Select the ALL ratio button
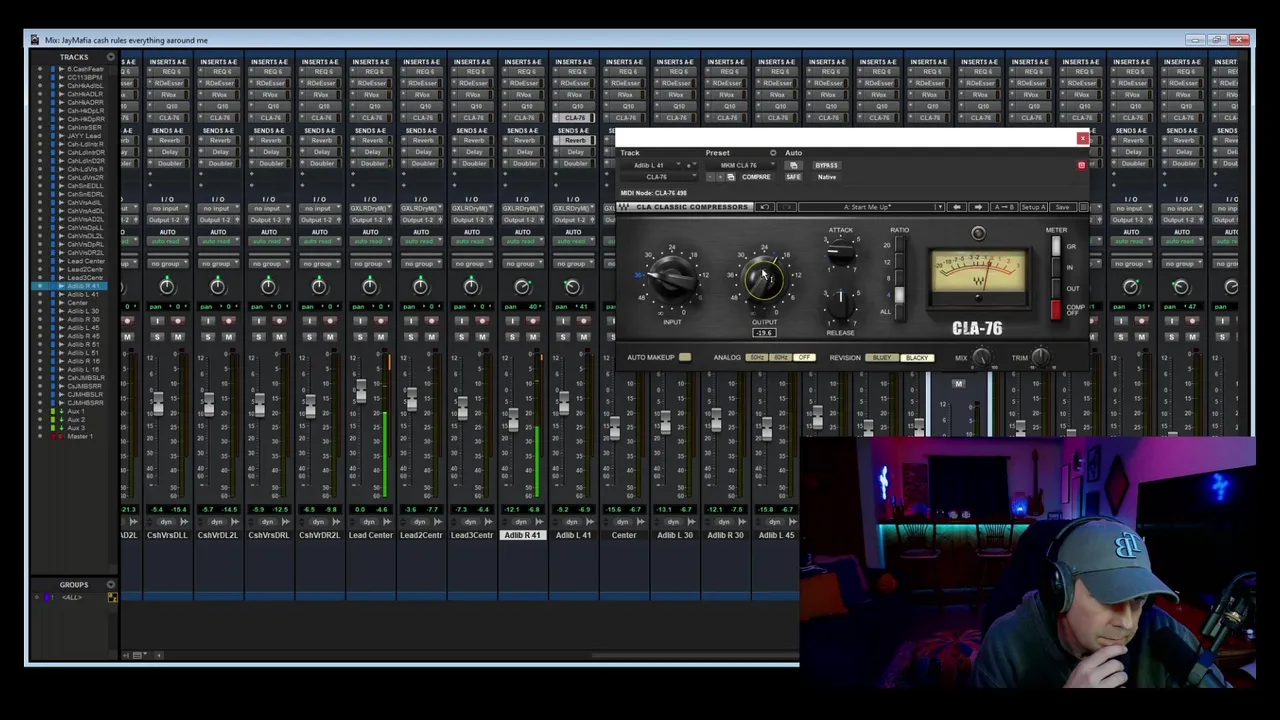Viewport: 1280px width, 720px height. [x=900, y=312]
